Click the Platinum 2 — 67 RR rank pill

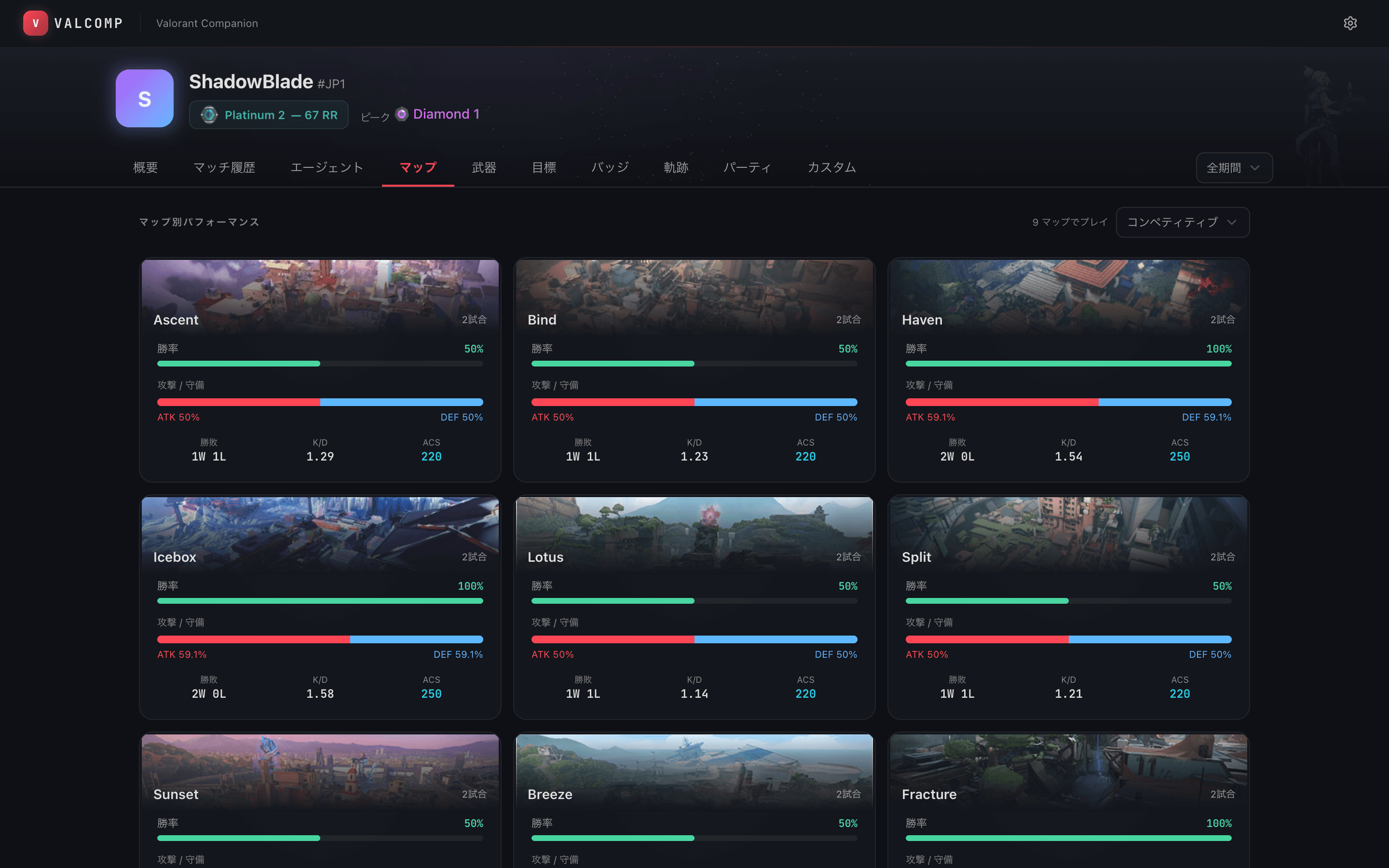pos(269,115)
